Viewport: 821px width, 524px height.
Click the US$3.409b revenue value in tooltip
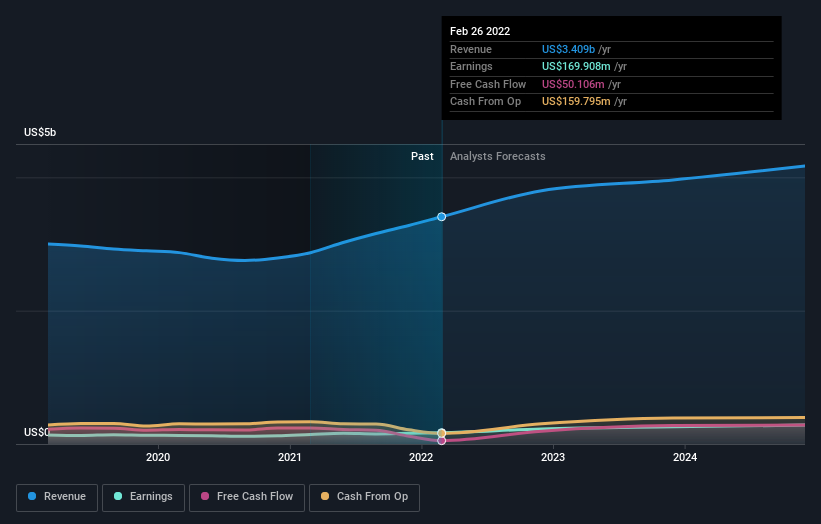[x=568, y=49]
